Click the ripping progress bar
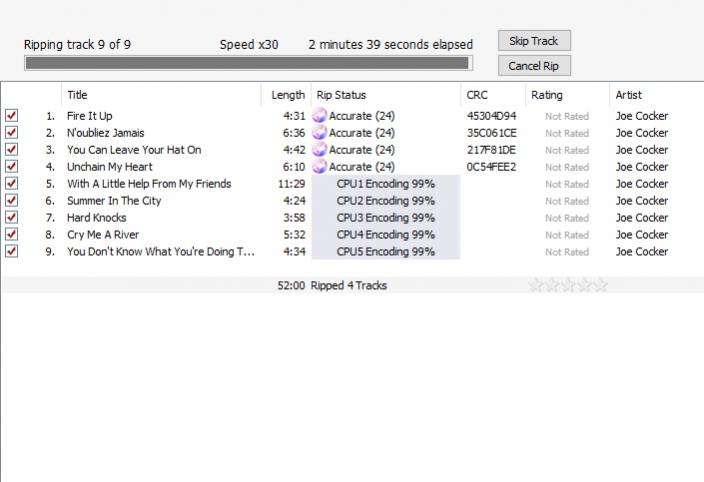Image resolution: width=704 pixels, height=482 pixels. (246, 63)
